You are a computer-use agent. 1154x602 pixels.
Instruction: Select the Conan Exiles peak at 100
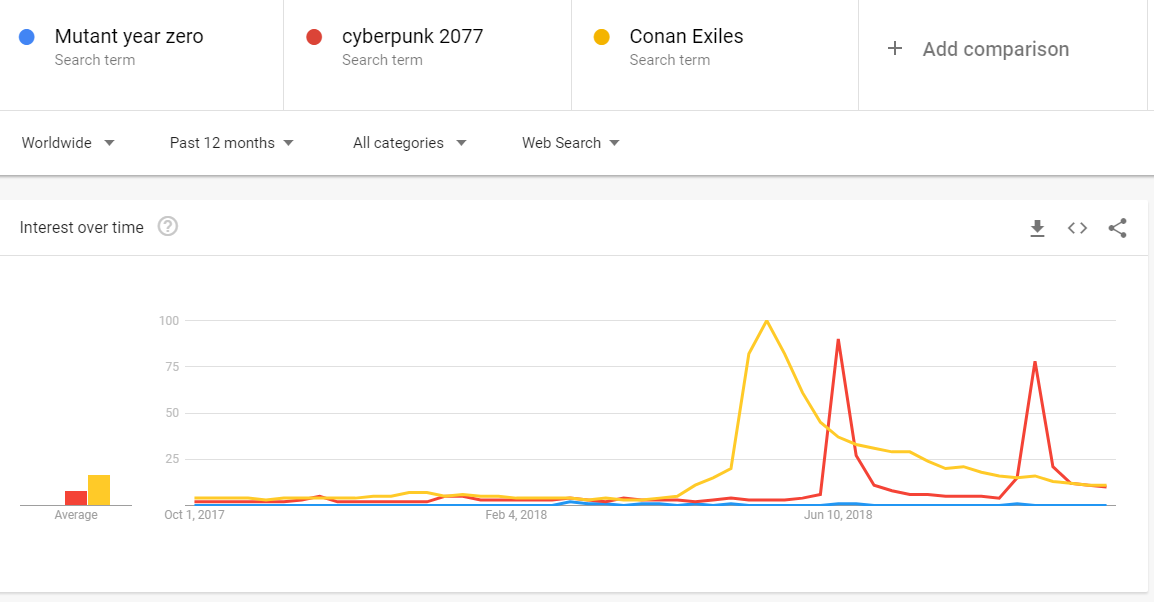click(767, 321)
